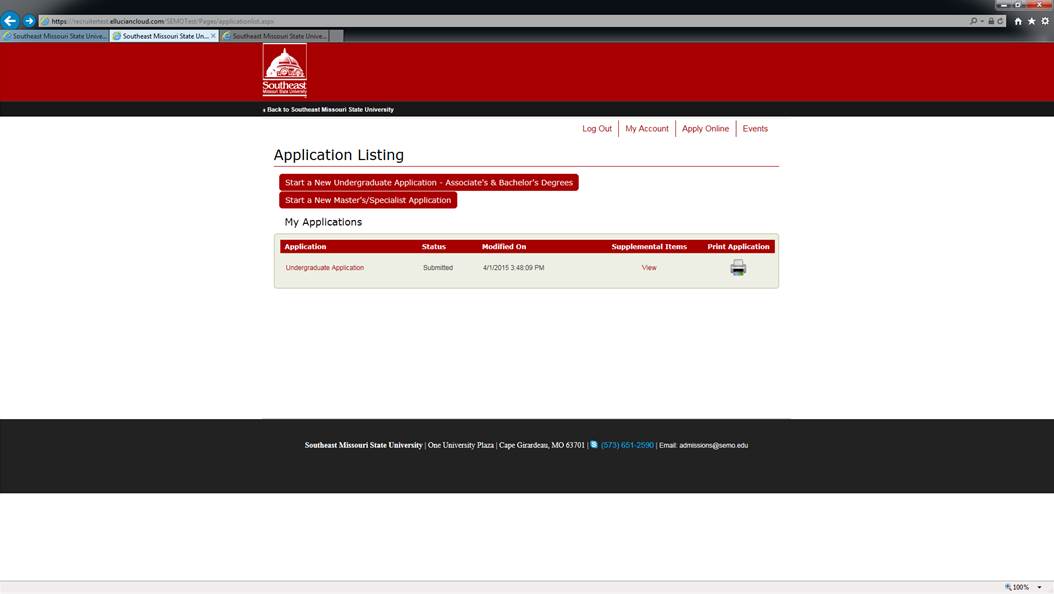1054x594 pixels.
Task: View supplemental items for Undergraduate Application
Action: click(x=649, y=267)
